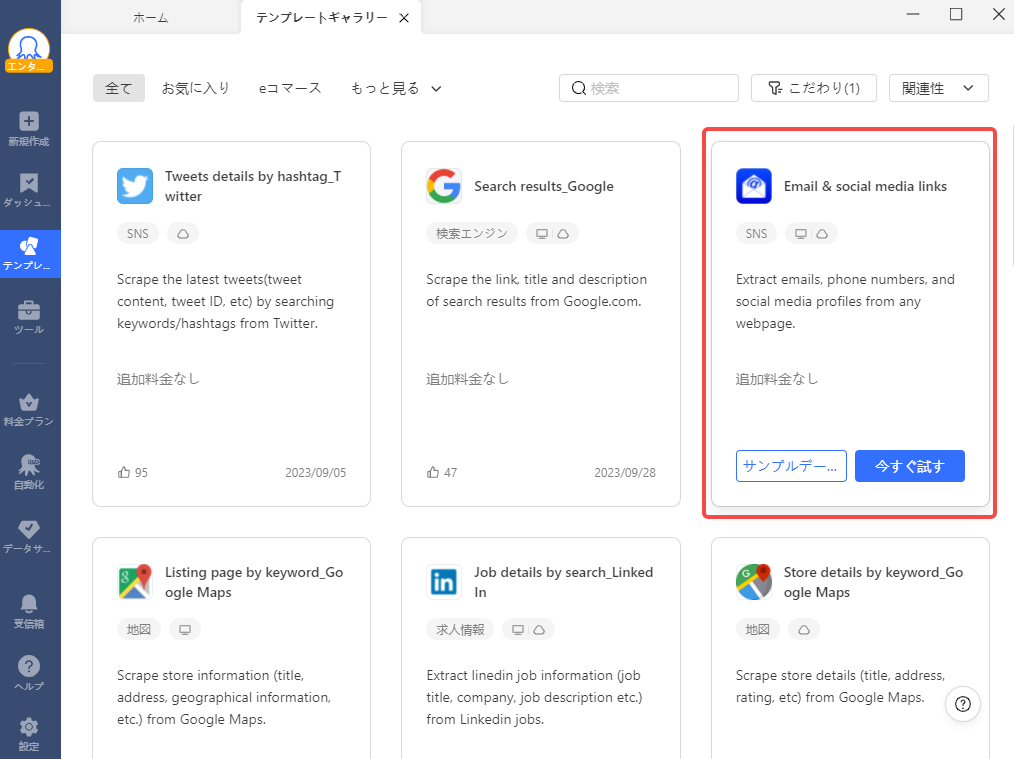The height and width of the screenshot is (759, 1014).
Task: Switch to the ホーム tab
Action: point(151,17)
